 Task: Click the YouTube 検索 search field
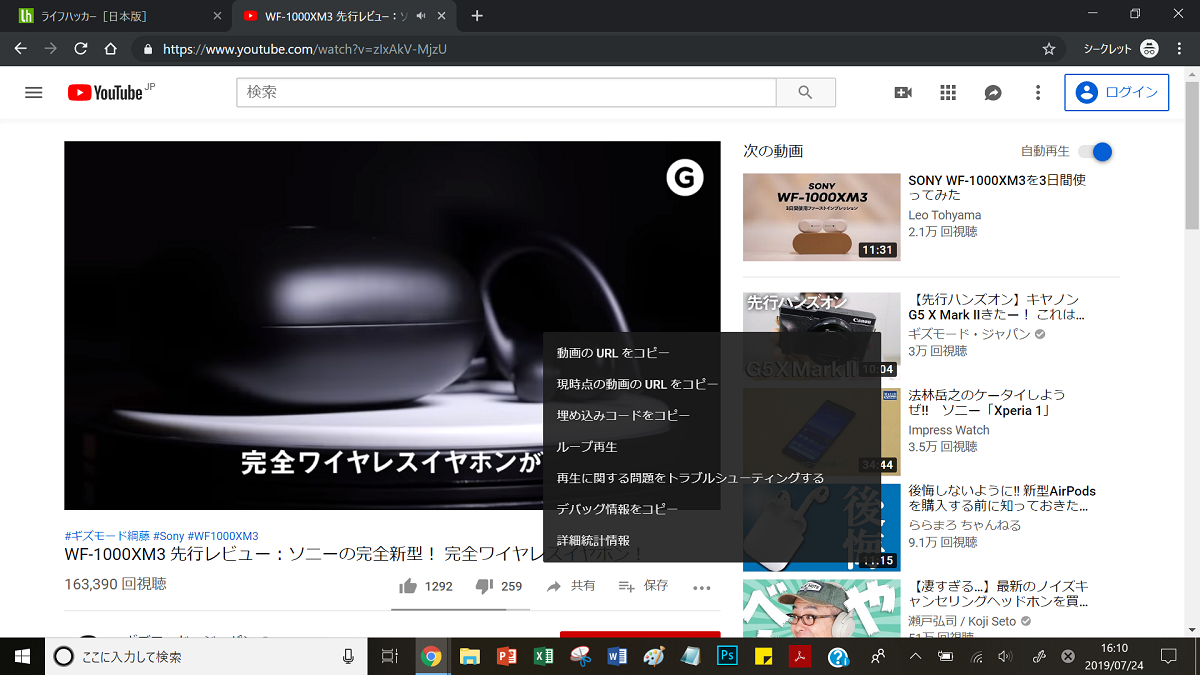(506, 92)
